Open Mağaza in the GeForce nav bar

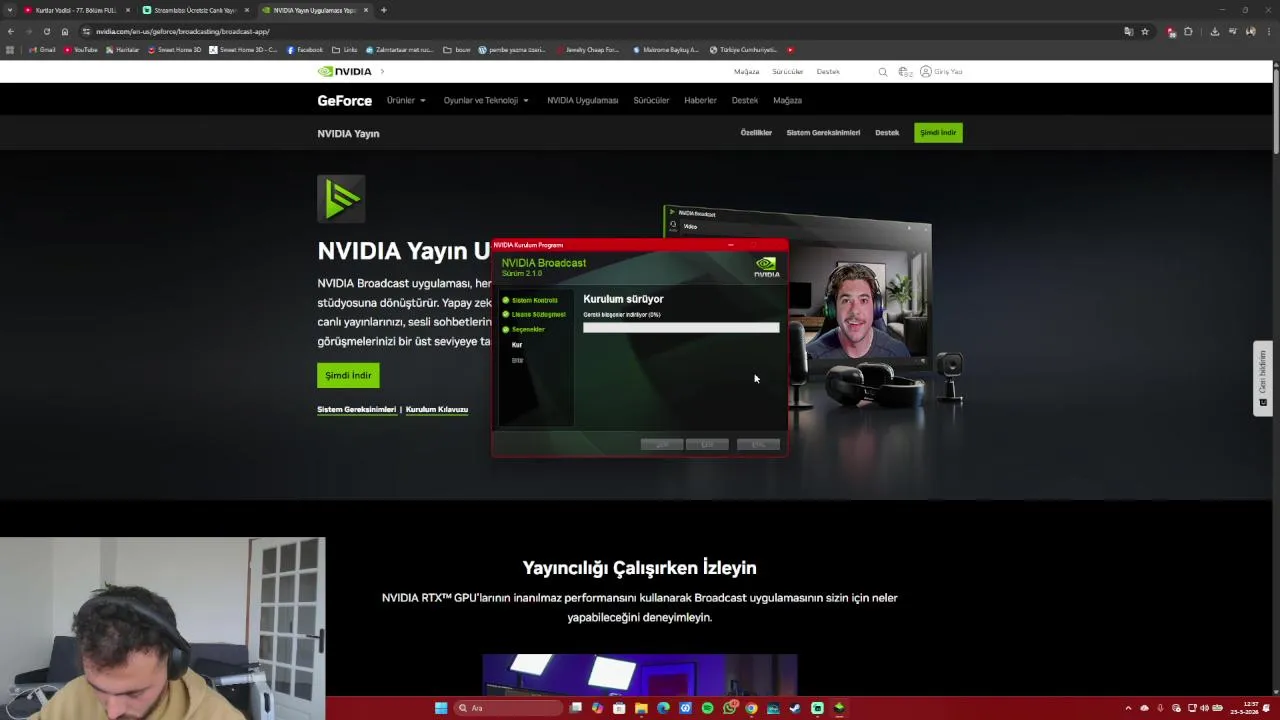[x=787, y=100]
